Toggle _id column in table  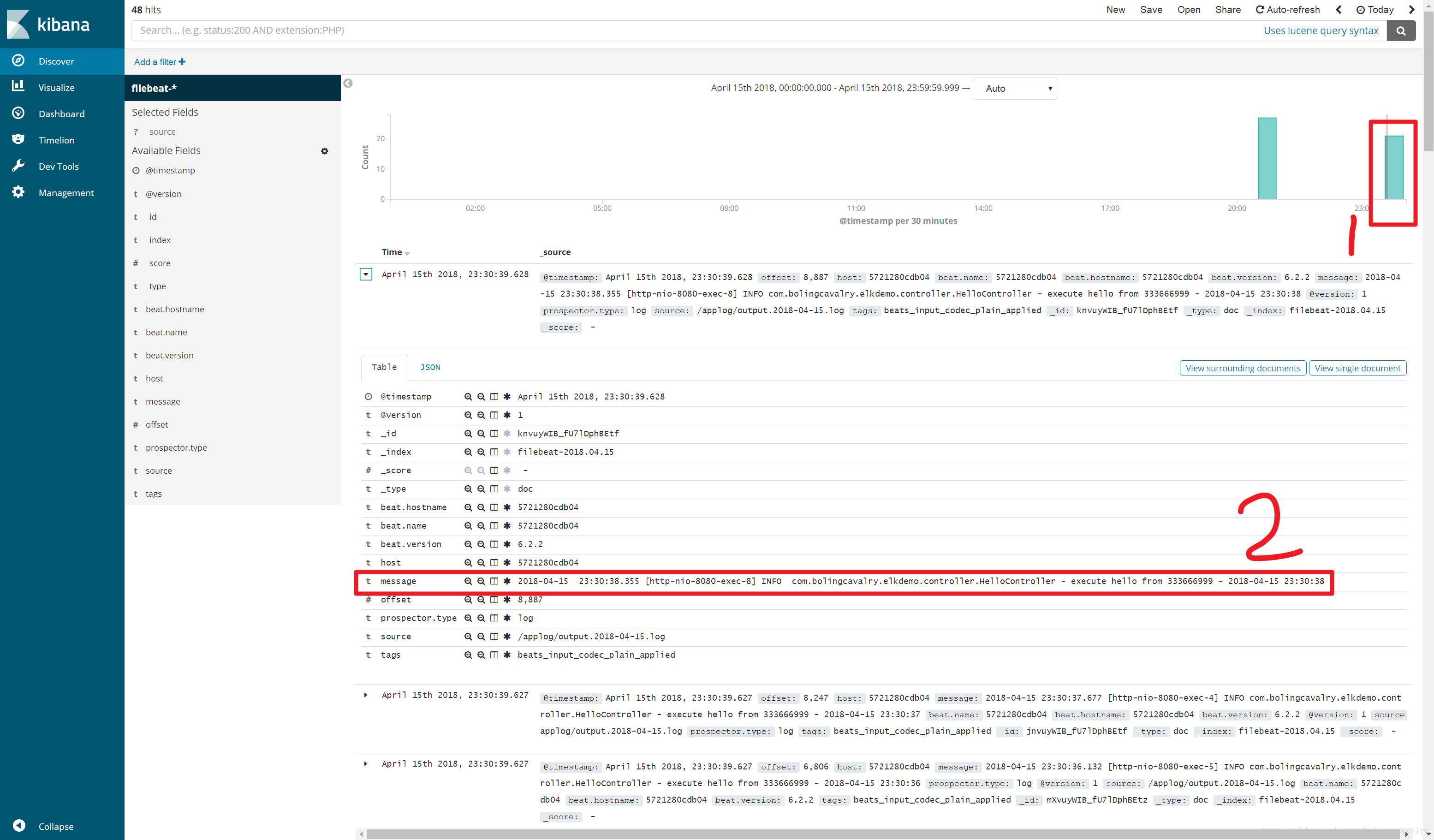pyautogui.click(x=494, y=434)
